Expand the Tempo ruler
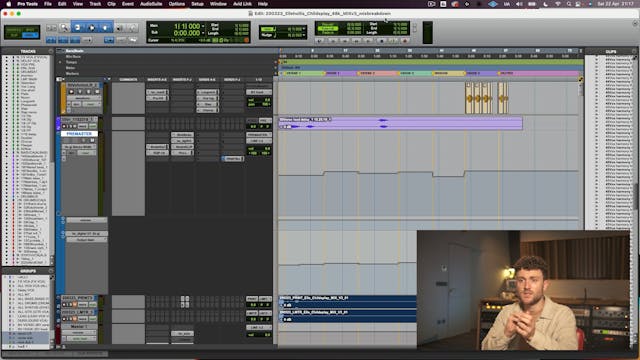640x360 pixels. coord(60,62)
